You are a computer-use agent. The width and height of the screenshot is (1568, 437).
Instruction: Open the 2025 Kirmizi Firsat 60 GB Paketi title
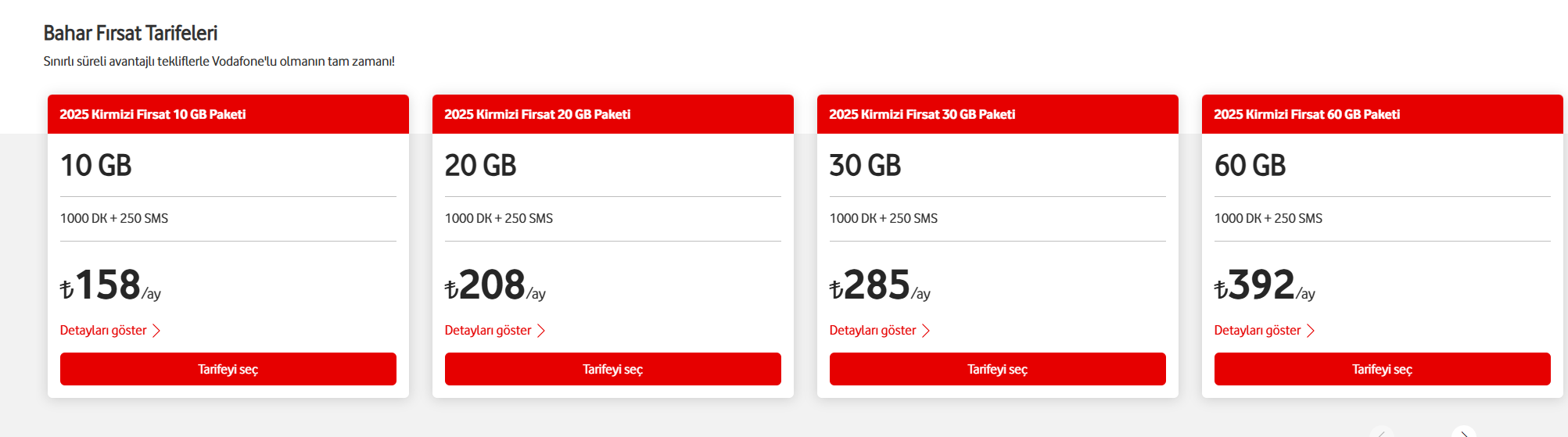pyautogui.click(x=1307, y=114)
